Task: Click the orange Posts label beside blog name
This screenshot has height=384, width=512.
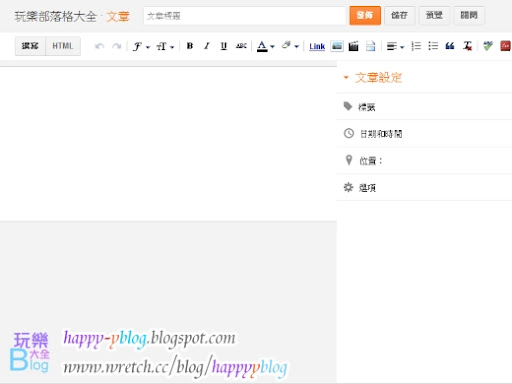Action: (118, 16)
